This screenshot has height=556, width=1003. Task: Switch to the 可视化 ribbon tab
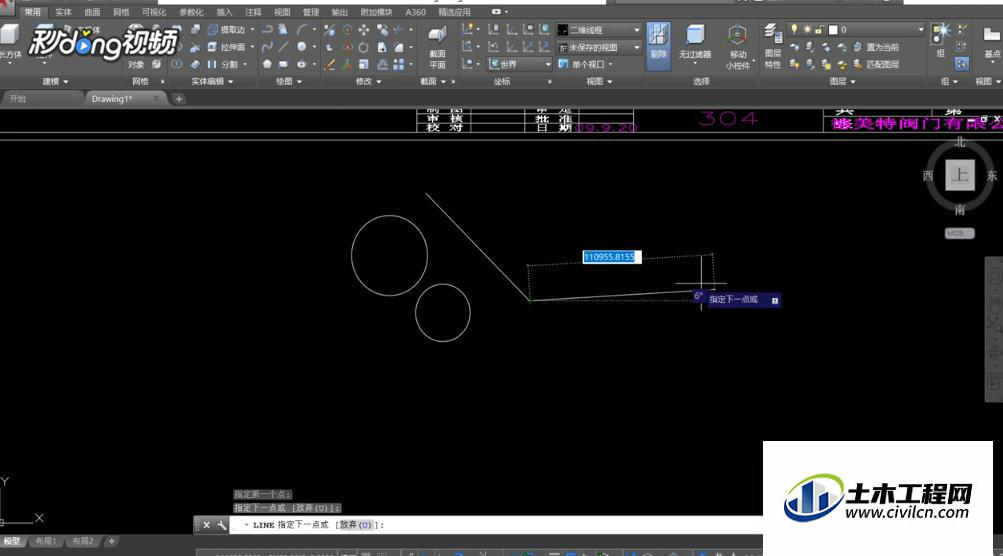pos(154,12)
